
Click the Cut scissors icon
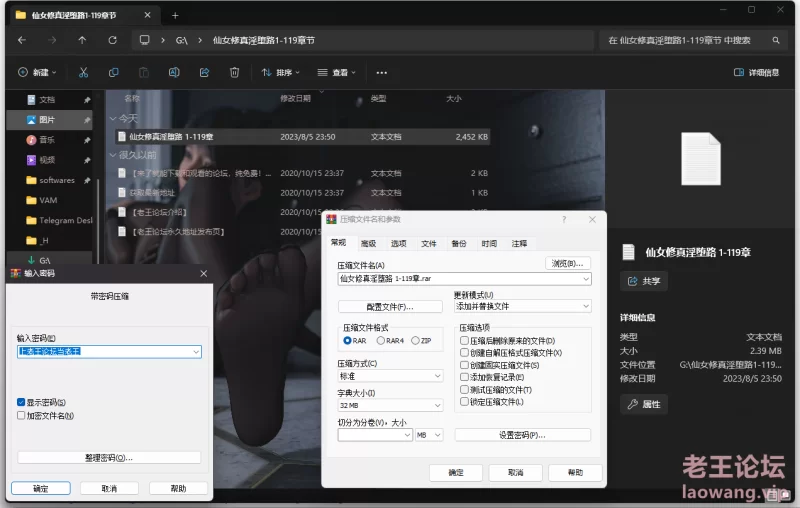pos(83,72)
